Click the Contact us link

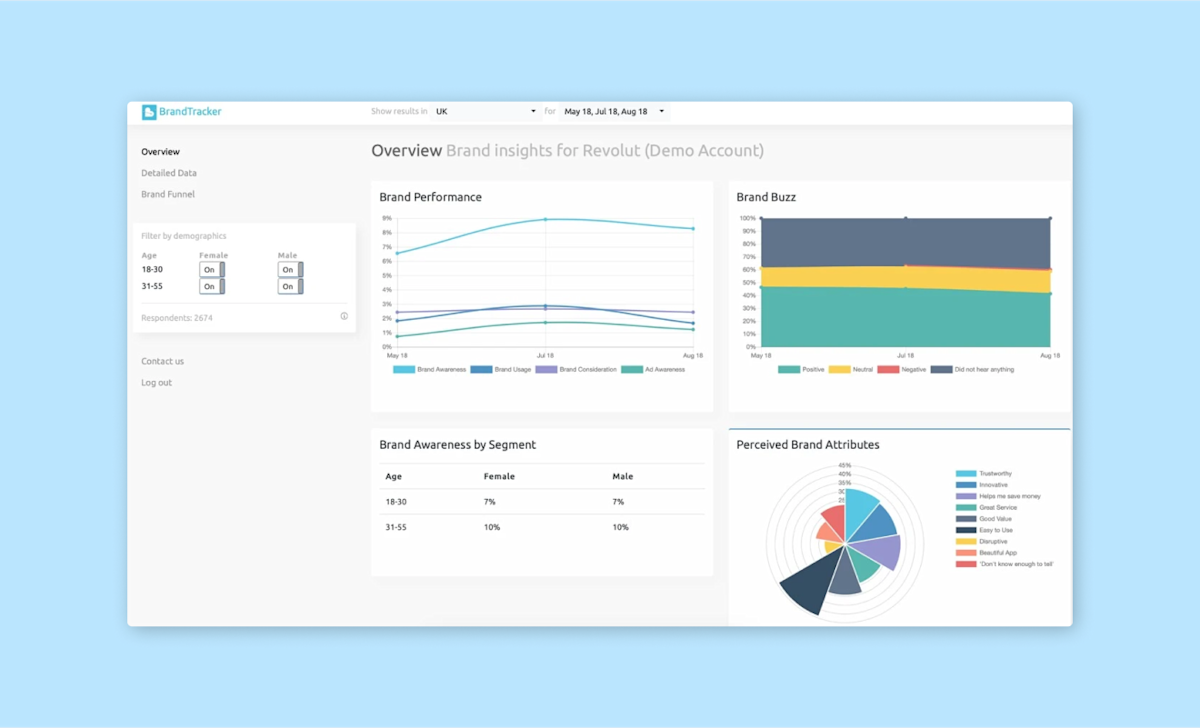click(161, 361)
